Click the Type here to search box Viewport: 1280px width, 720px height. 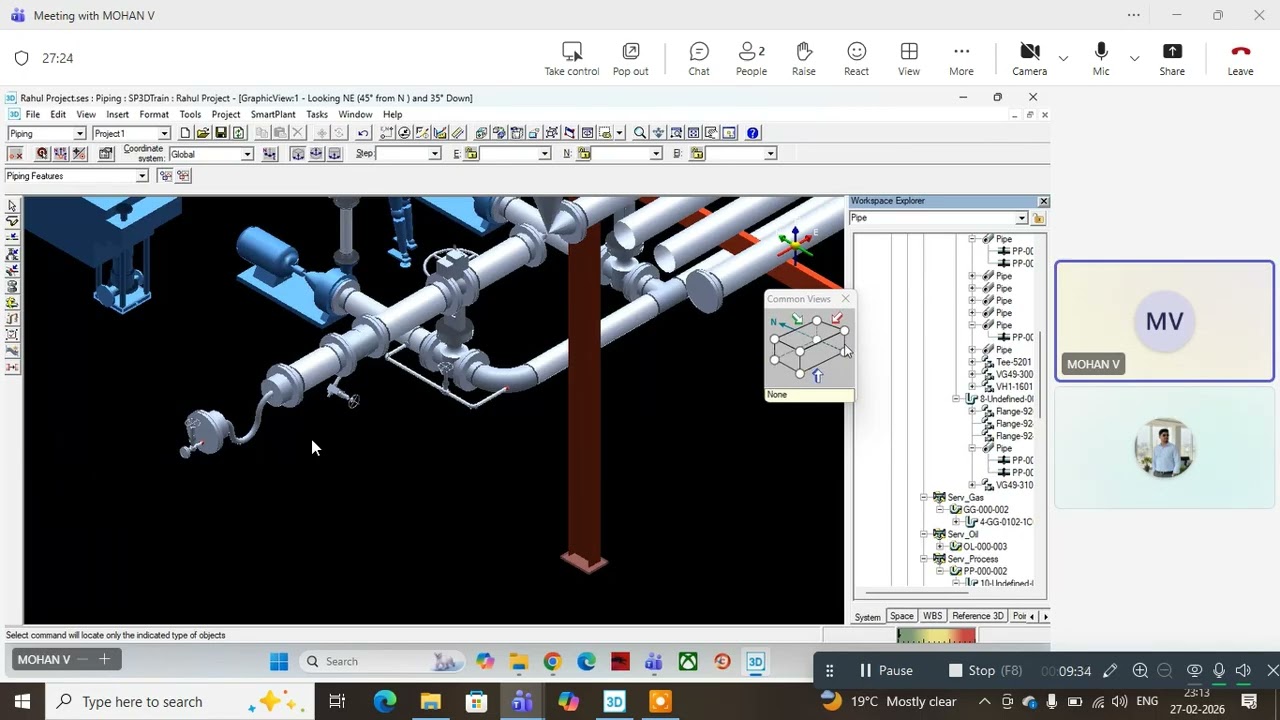pos(179,702)
